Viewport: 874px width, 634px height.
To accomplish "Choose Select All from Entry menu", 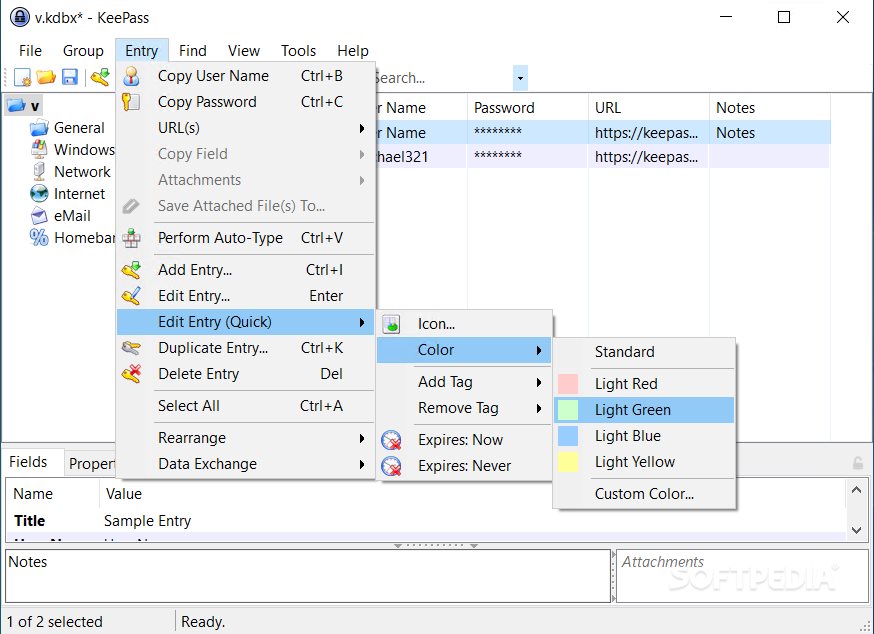I will point(246,406).
